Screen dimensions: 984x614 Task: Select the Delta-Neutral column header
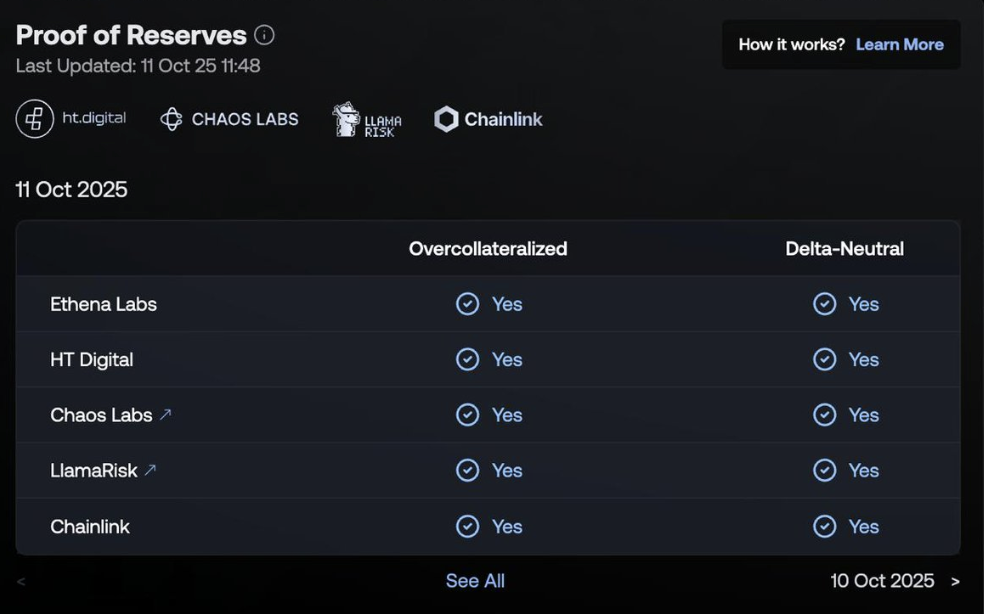[844, 249]
